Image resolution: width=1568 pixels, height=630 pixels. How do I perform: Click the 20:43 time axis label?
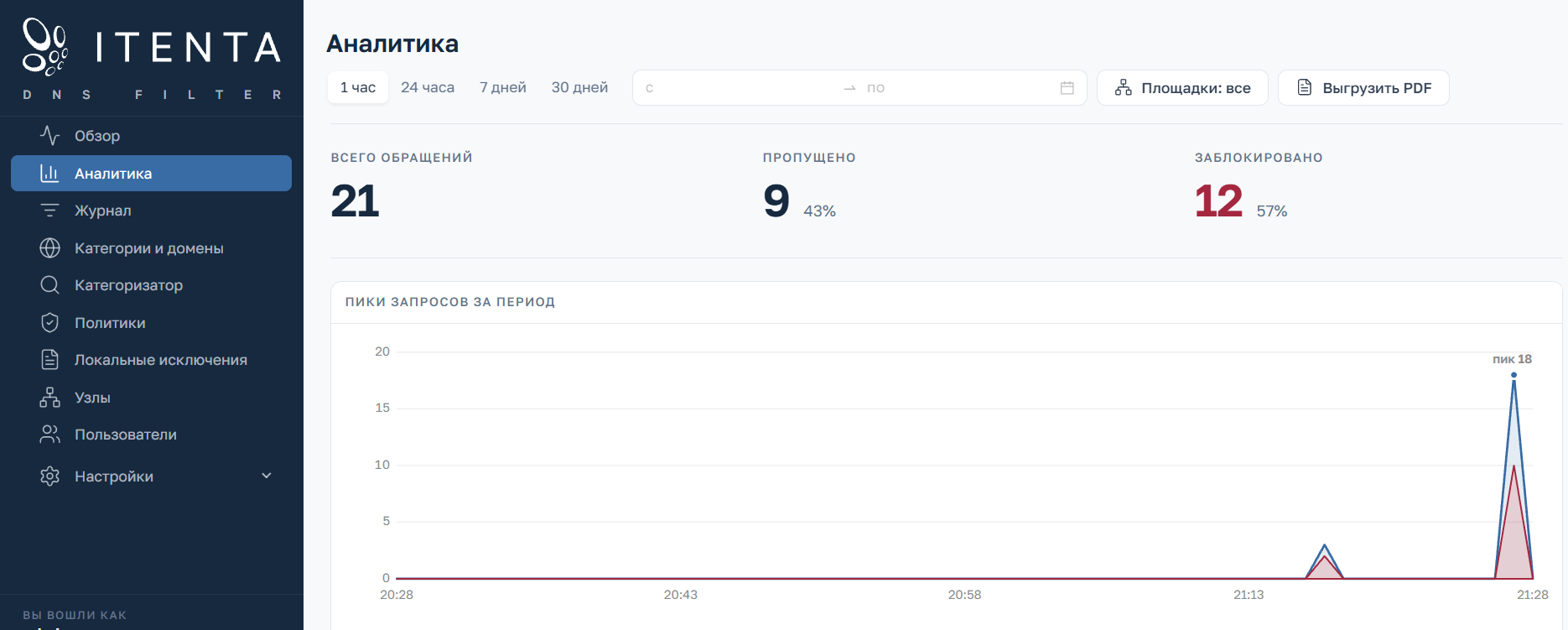681,595
